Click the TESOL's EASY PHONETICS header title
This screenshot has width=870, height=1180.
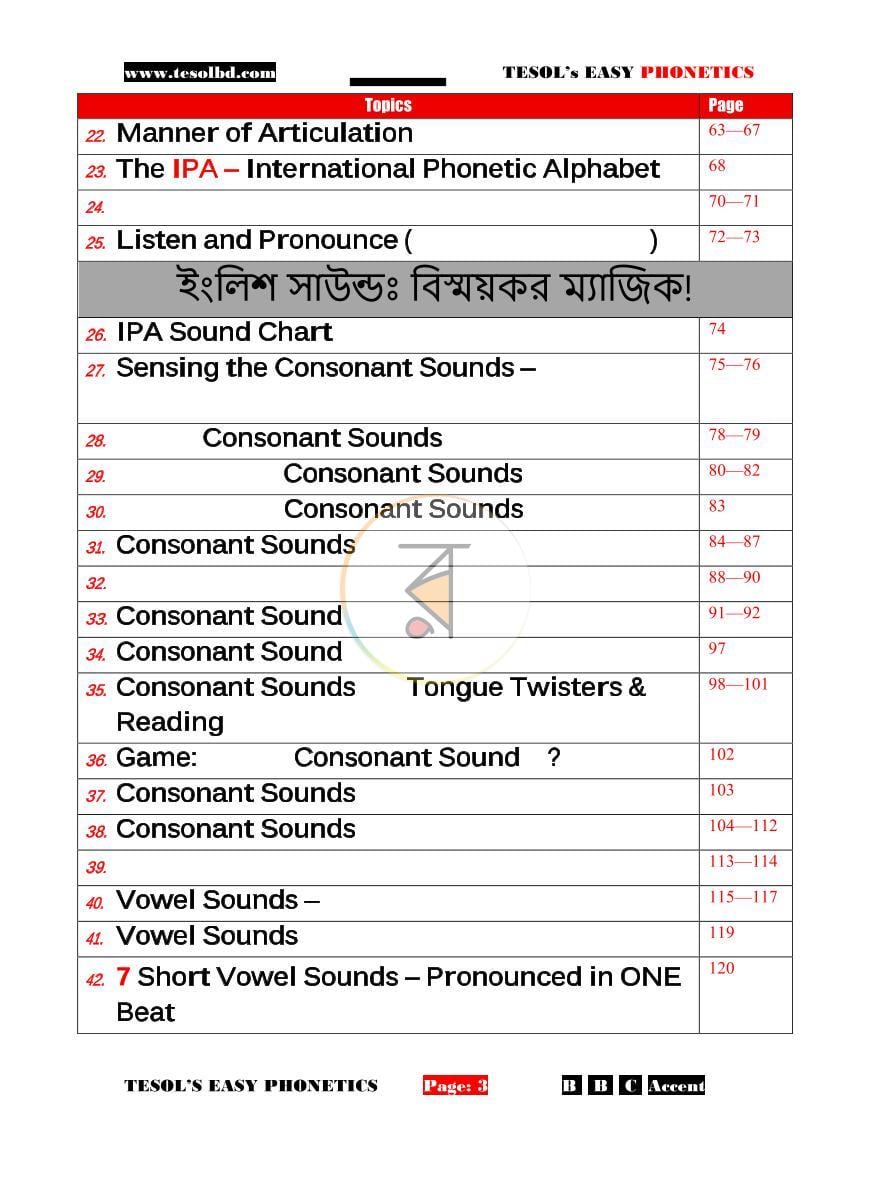click(628, 72)
